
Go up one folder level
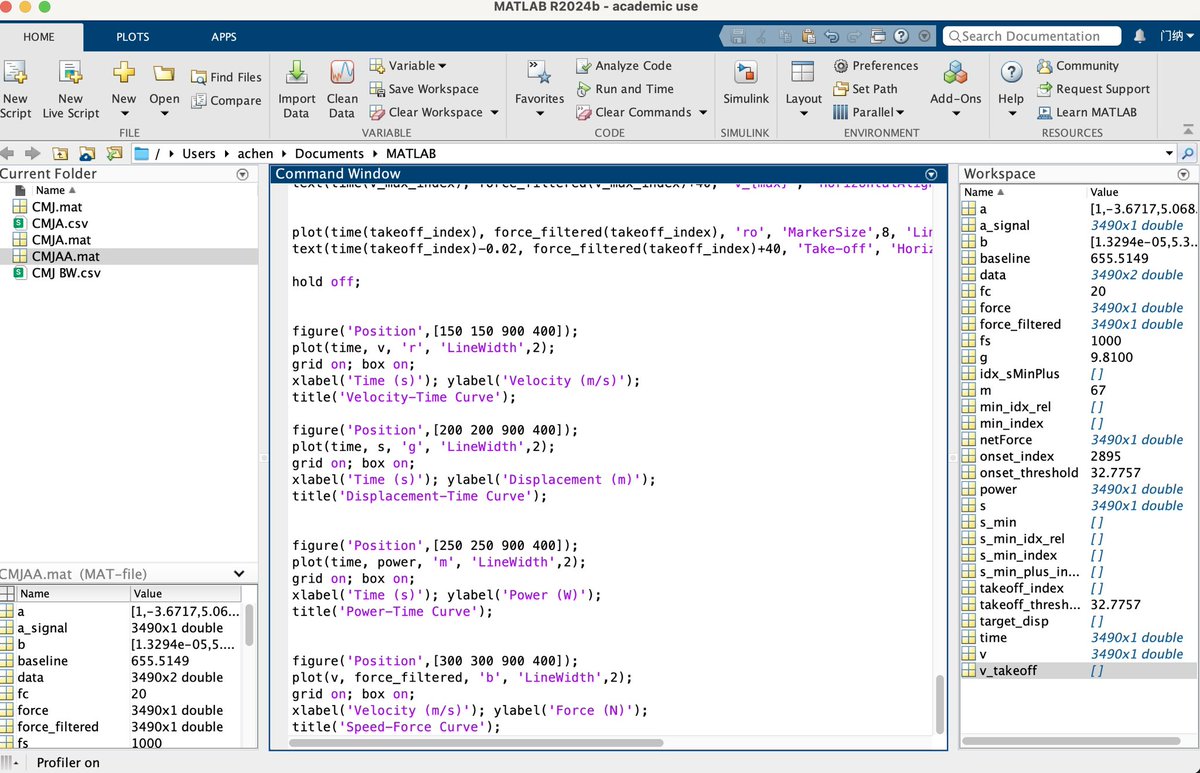coord(61,154)
